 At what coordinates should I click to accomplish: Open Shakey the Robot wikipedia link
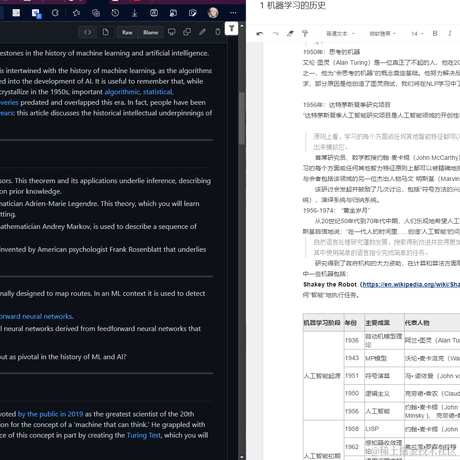coord(411,284)
